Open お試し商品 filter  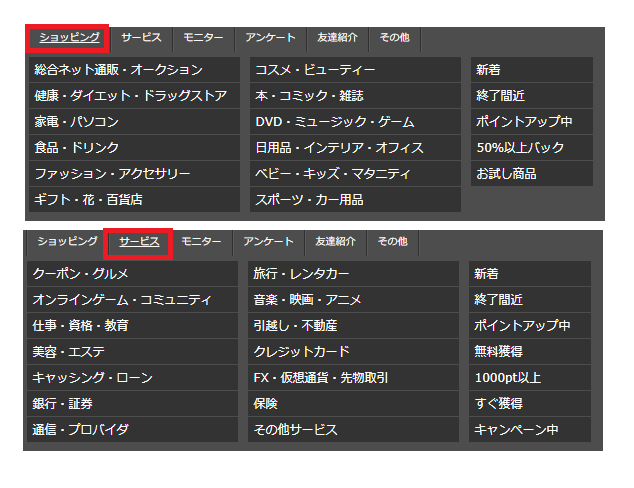point(532,173)
